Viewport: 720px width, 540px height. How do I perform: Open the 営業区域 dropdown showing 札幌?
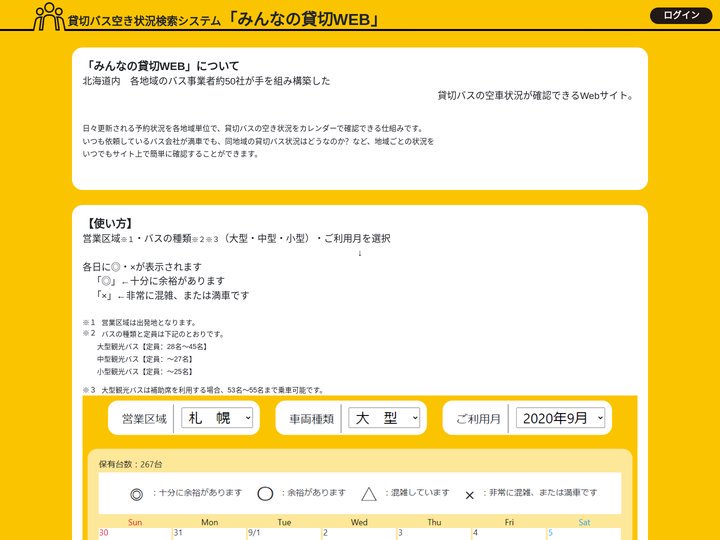(217, 418)
